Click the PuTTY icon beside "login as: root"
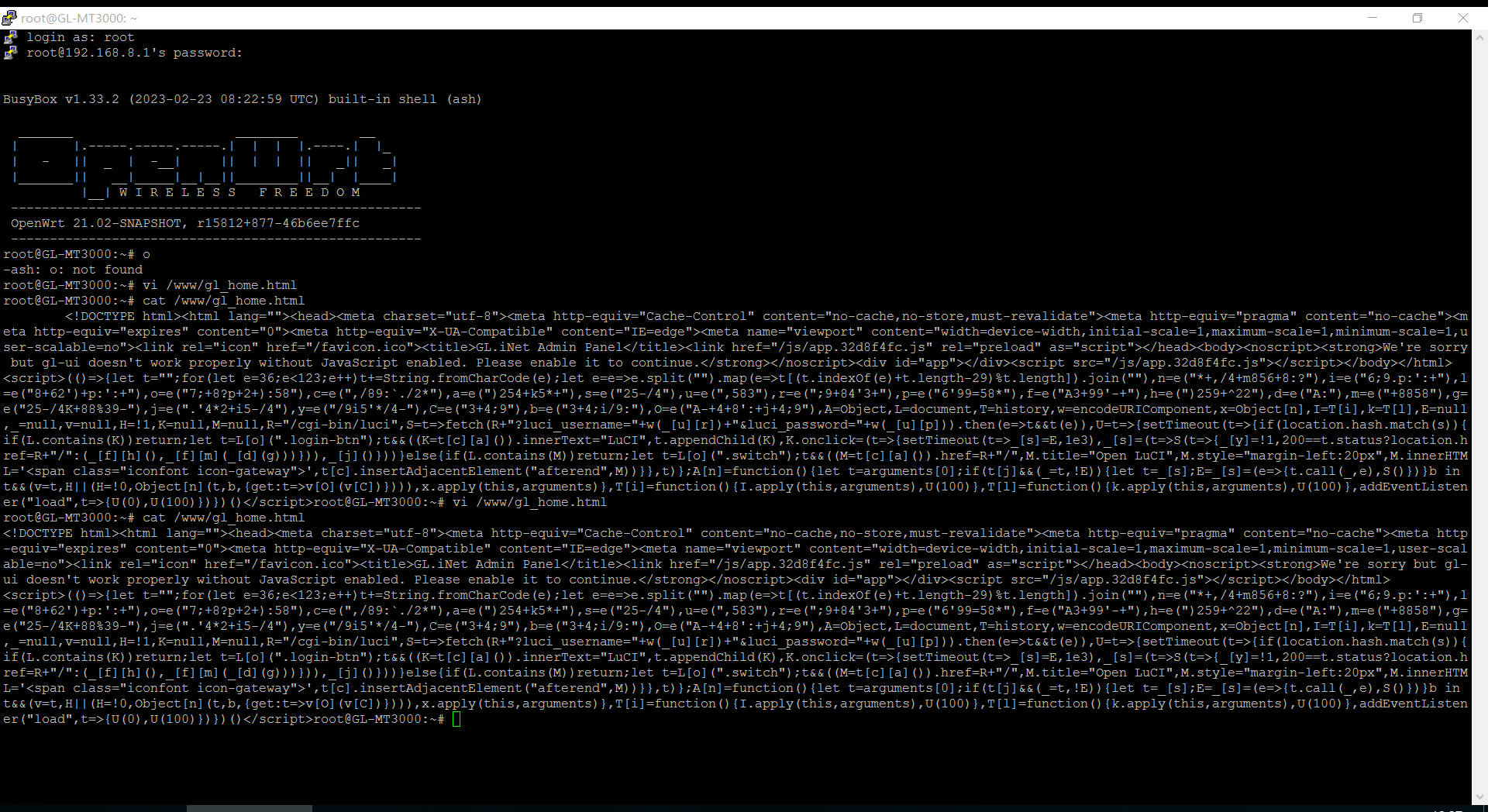Viewport: 1495px width, 812px height. click(10, 37)
